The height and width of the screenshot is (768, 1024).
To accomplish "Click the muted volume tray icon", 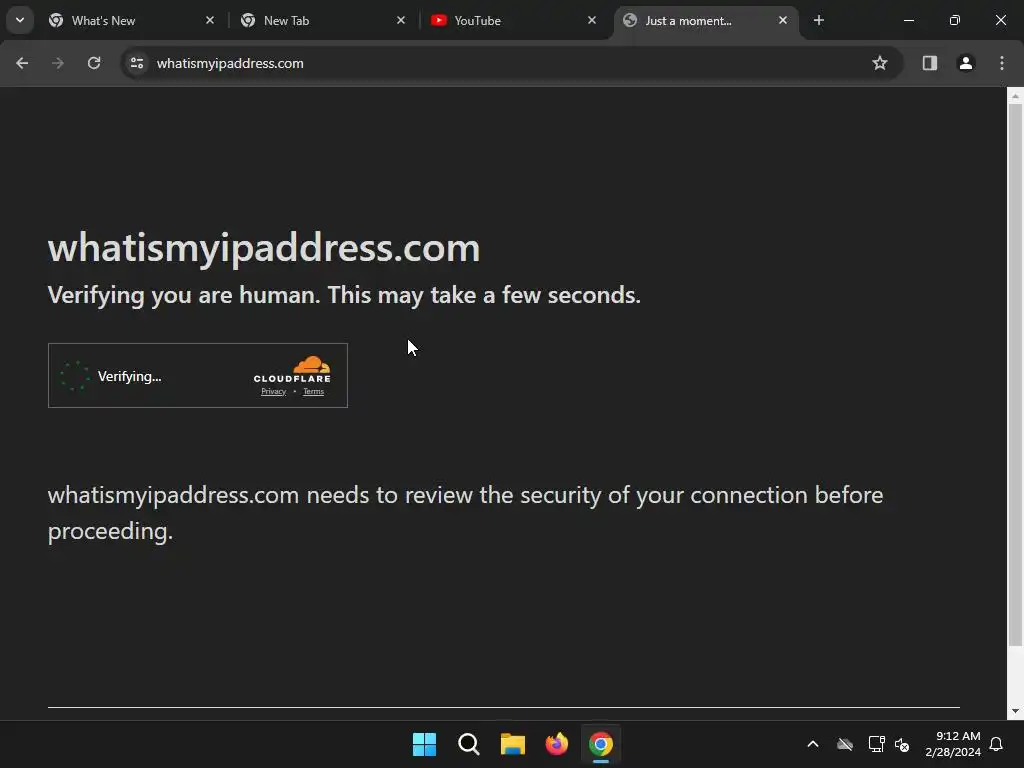I will coord(903,744).
